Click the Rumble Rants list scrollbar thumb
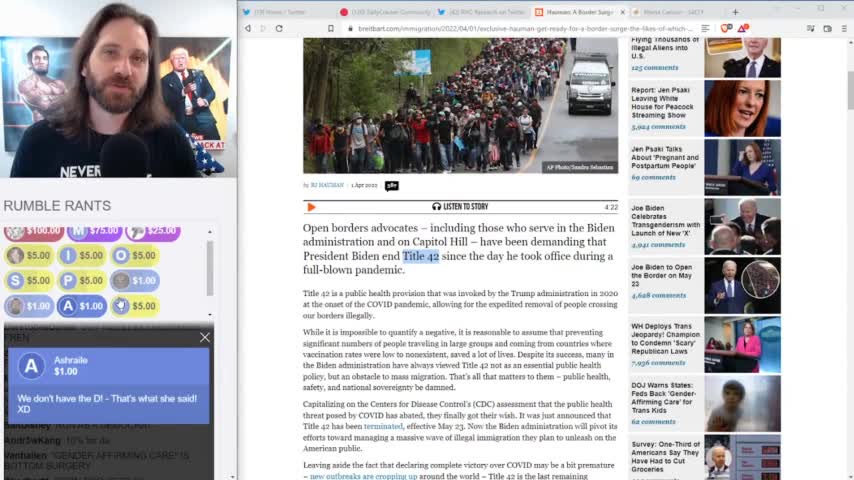 click(210, 268)
